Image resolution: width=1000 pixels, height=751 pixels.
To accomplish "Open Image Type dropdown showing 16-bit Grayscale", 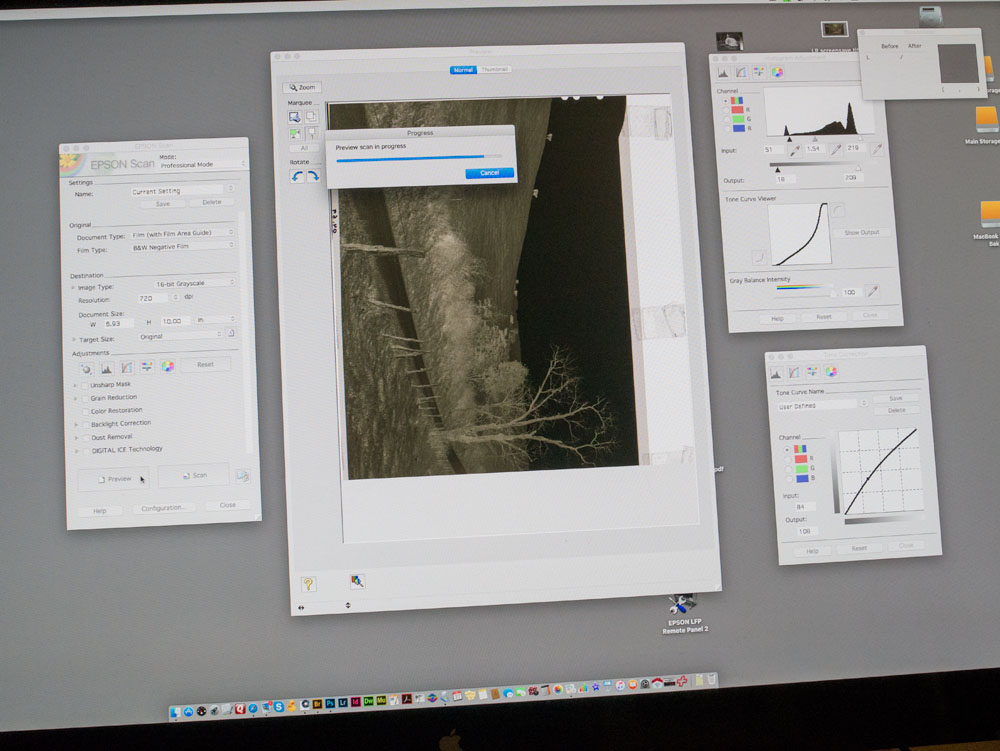I will click(195, 282).
